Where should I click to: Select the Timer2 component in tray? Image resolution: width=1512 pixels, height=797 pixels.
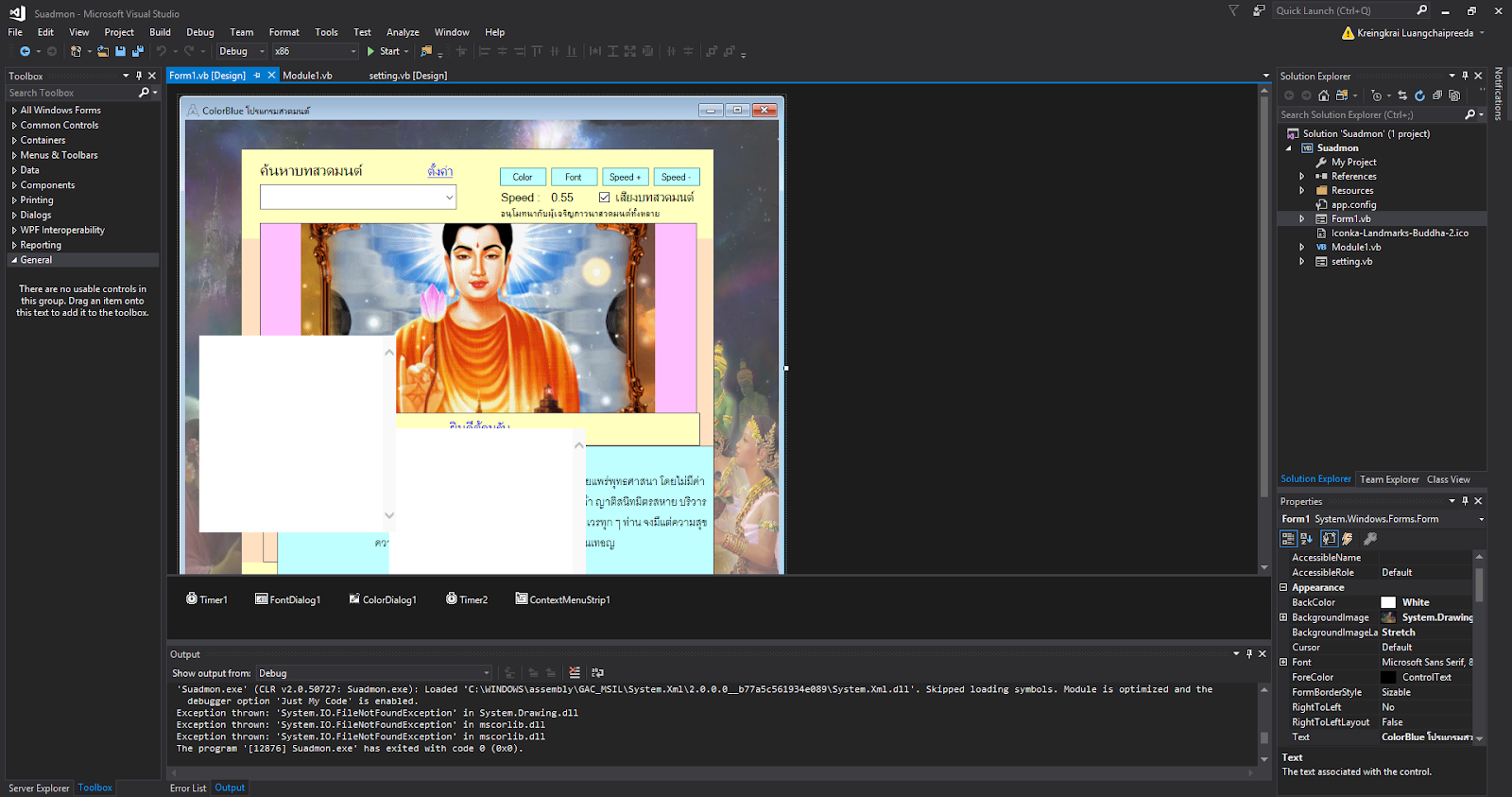(x=467, y=599)
